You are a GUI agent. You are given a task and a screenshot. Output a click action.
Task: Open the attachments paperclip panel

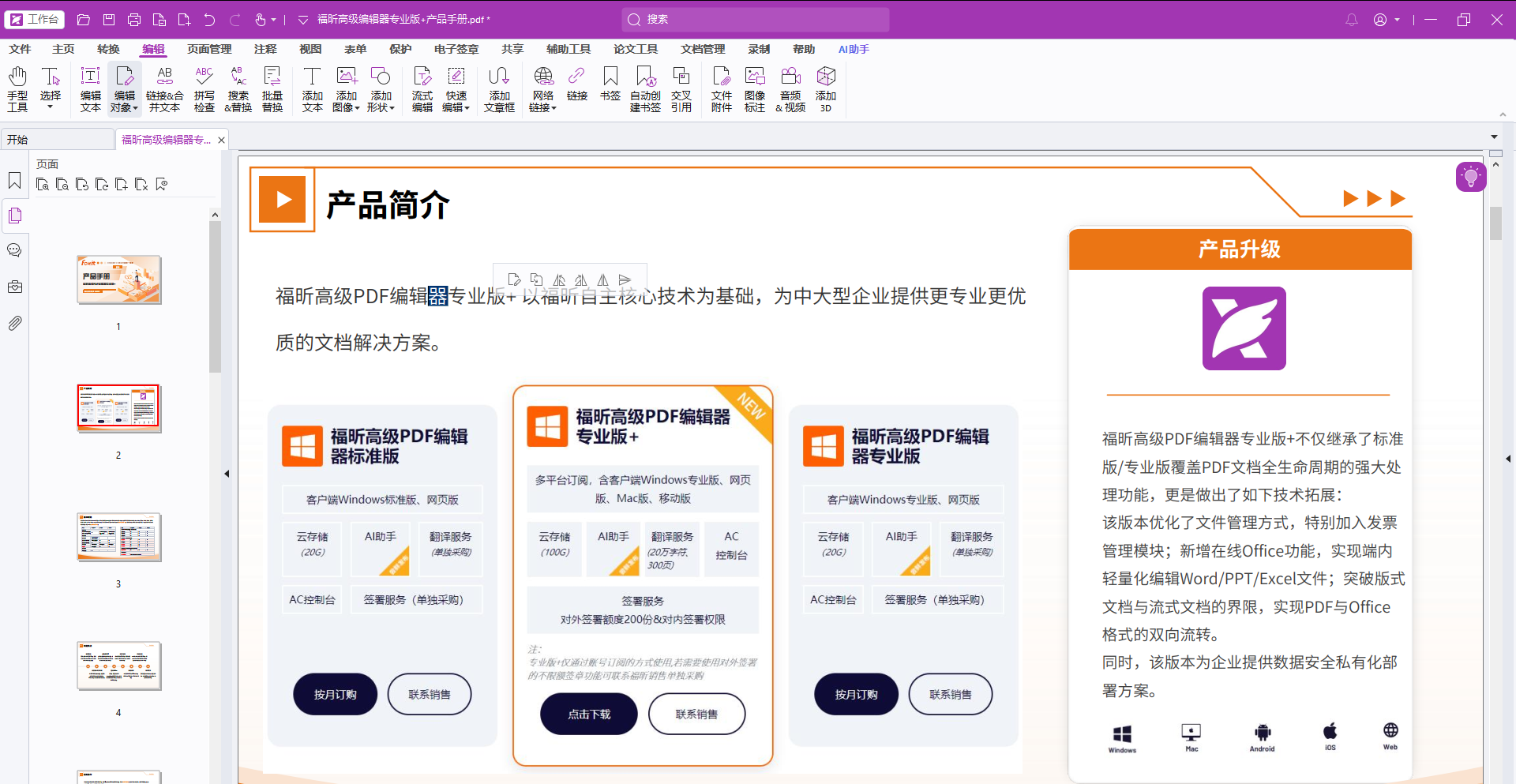15,324
